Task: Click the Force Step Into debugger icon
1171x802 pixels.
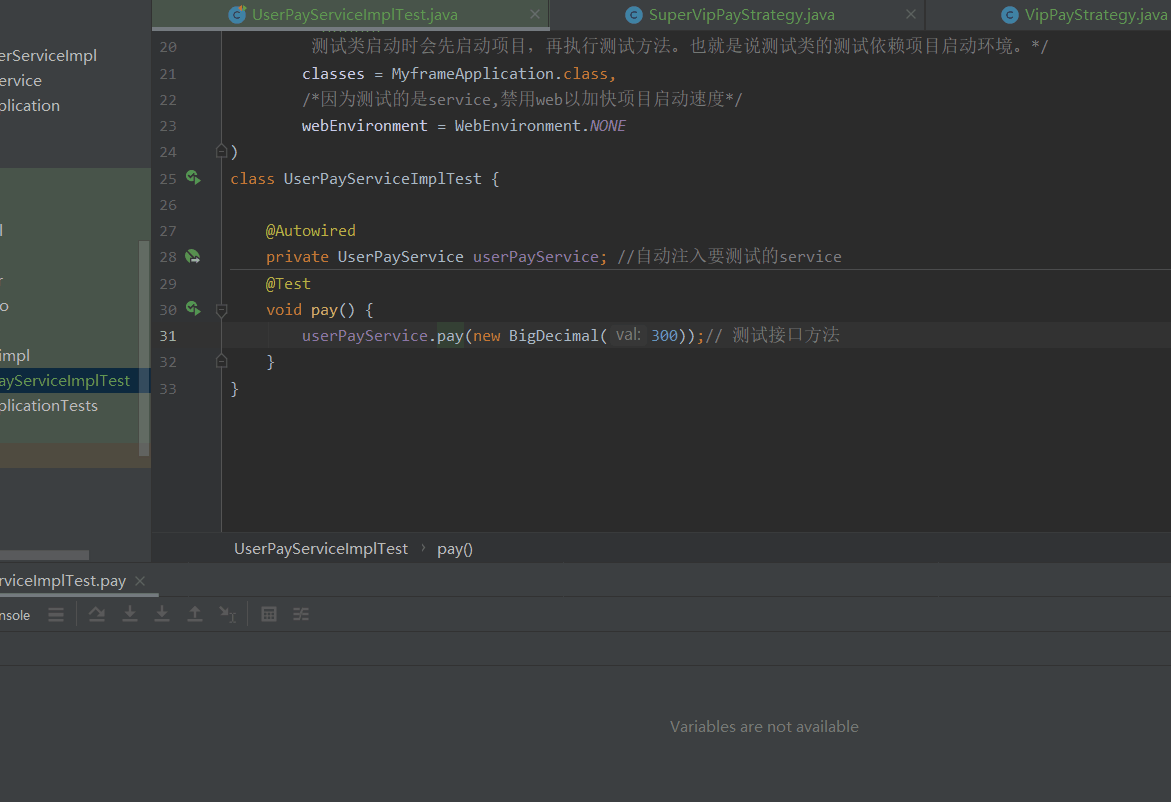Action: (x=162, y=615)
